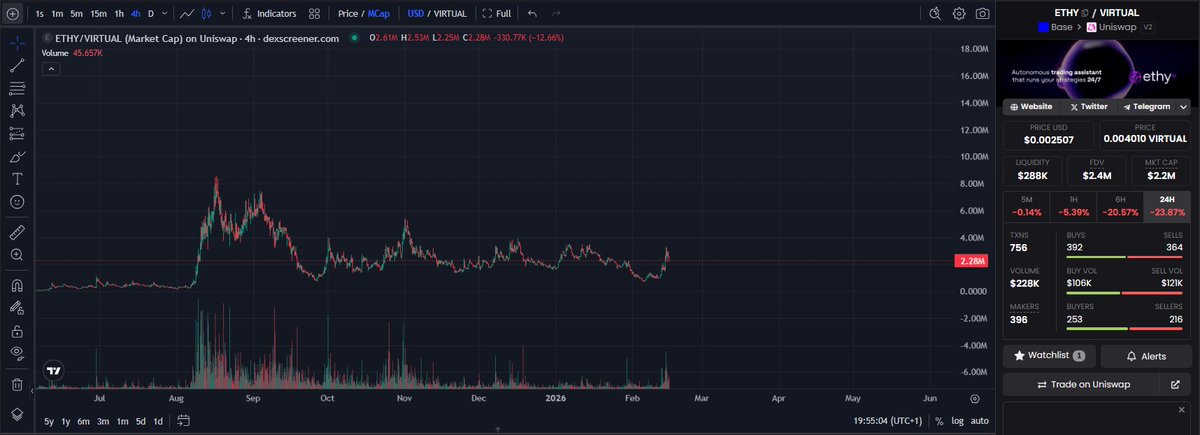The image size is (1200, 435).
Task: Switch chart to MCap display
Action: click(x=377, y=14)
